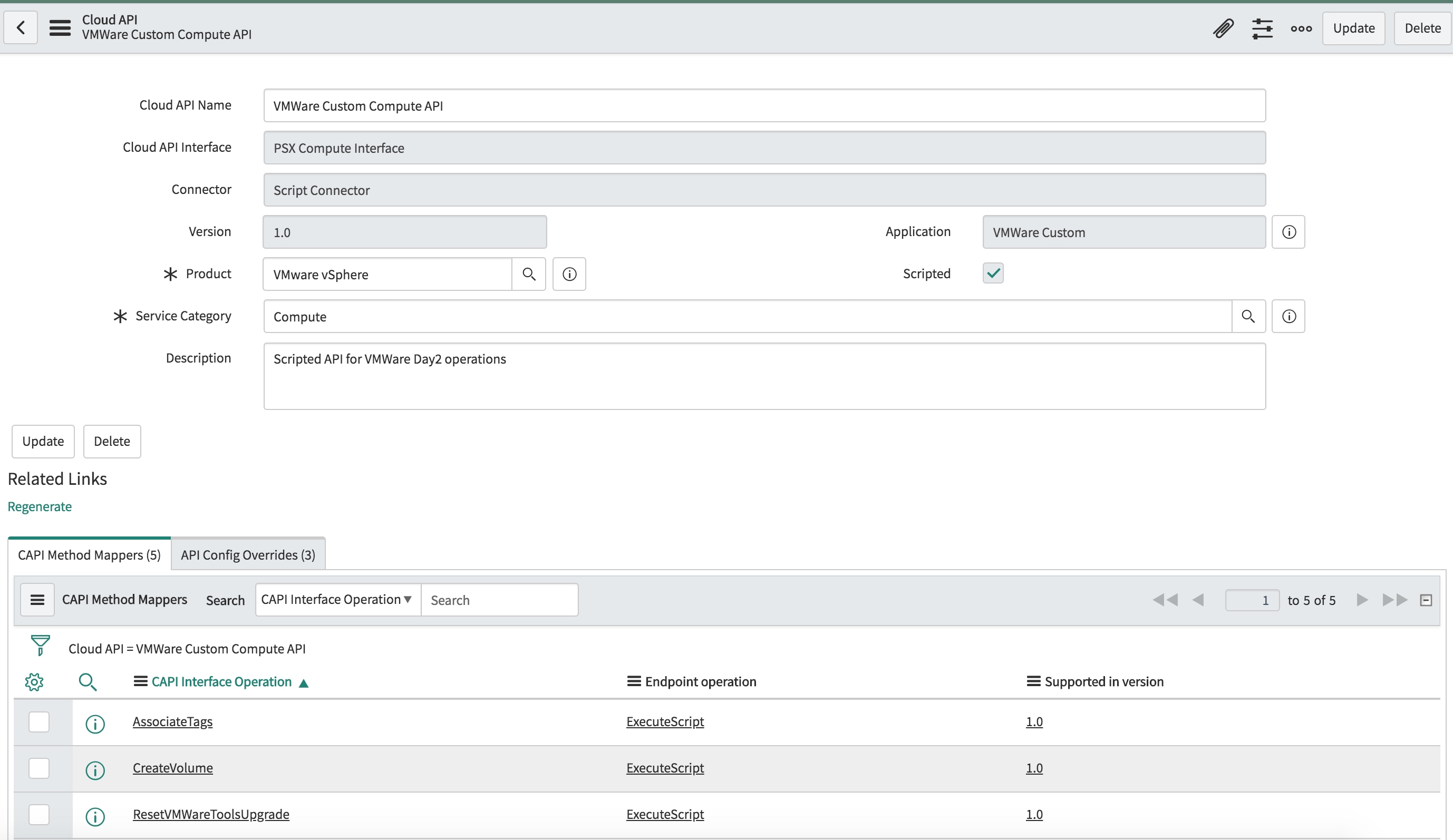
Task: Preview CreateVolume record info icon
Action: pyautogui.click(x=95, y=770)
